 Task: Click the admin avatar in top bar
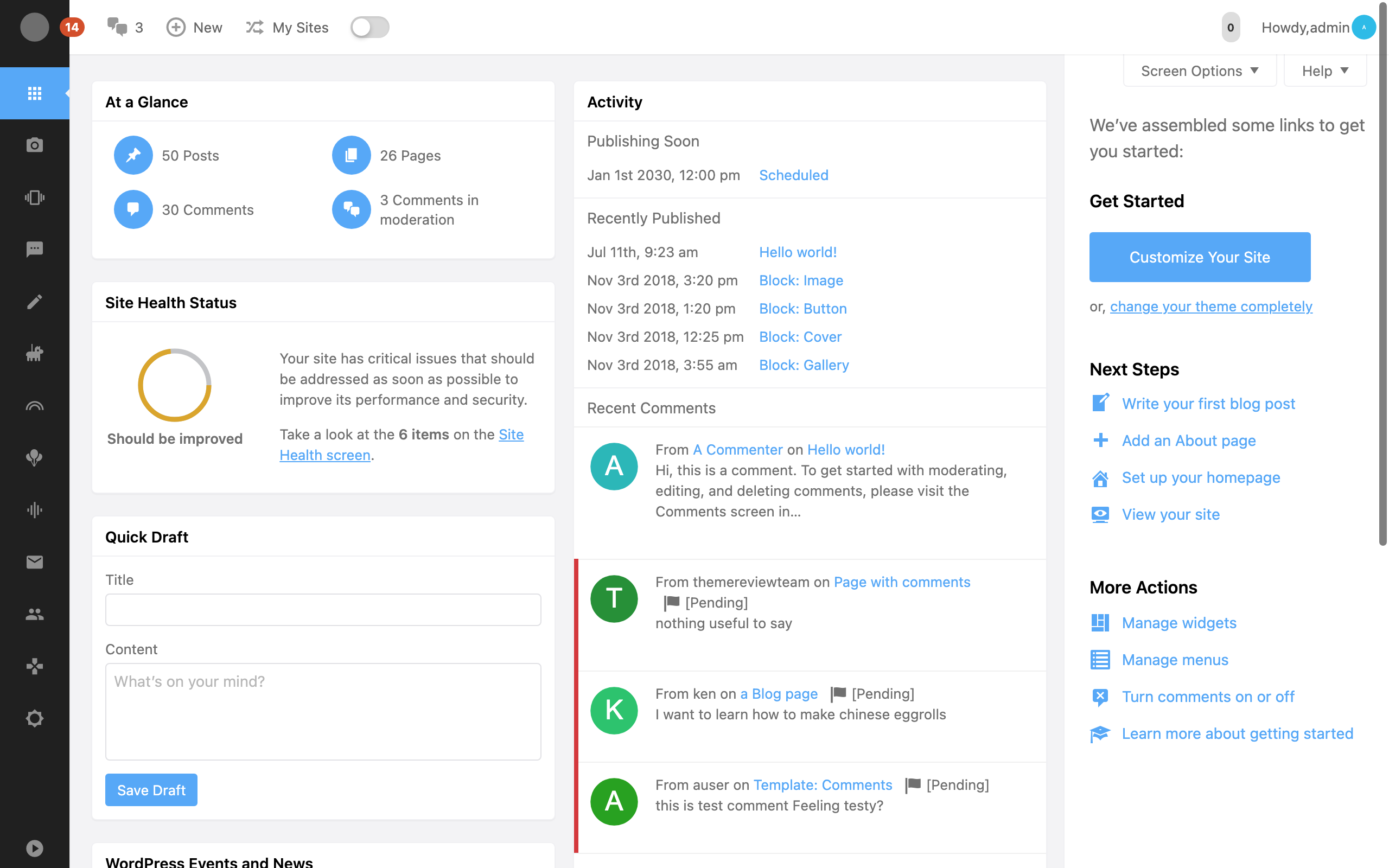(x=1363, y=27)
